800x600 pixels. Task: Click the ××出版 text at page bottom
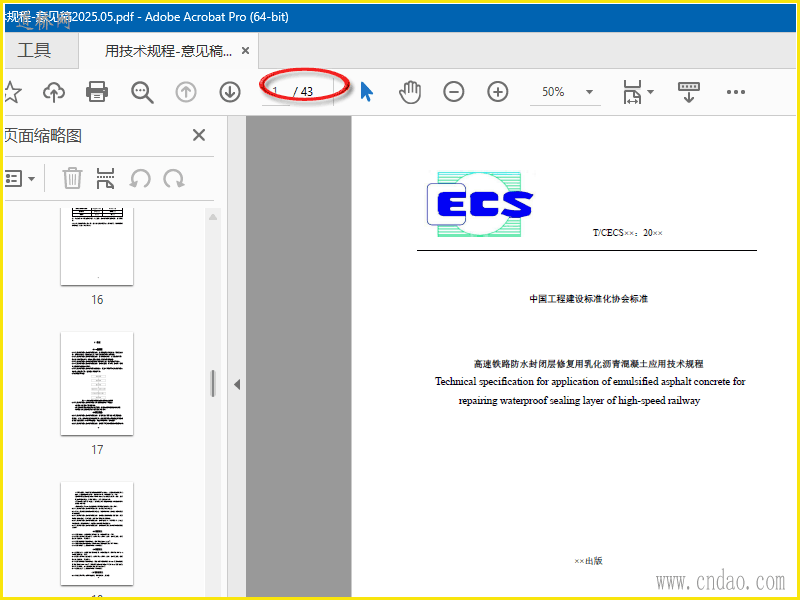tap(588, 561)
